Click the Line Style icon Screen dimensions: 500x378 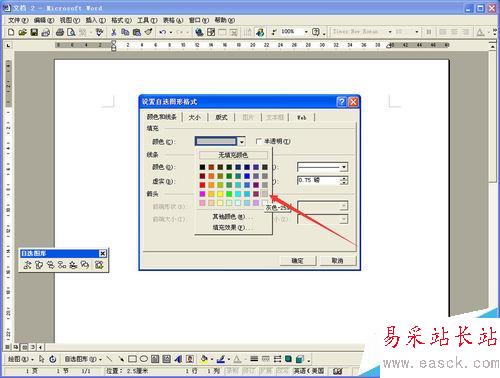pyautogui.click(x=254, y=359)
